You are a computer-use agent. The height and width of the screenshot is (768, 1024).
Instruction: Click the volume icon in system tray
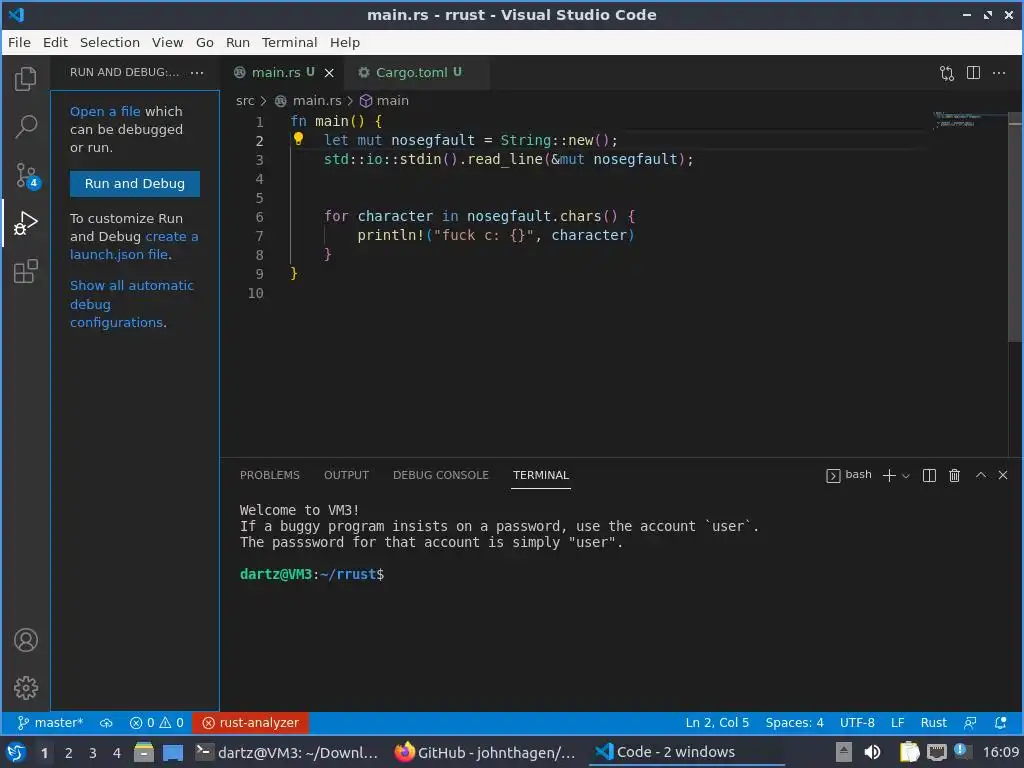coord(872,752)
